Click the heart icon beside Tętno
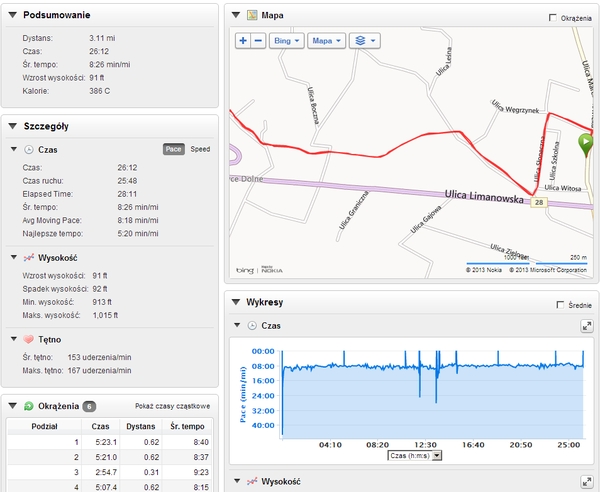Screen dimensions: 600x492 pos(28,339)
